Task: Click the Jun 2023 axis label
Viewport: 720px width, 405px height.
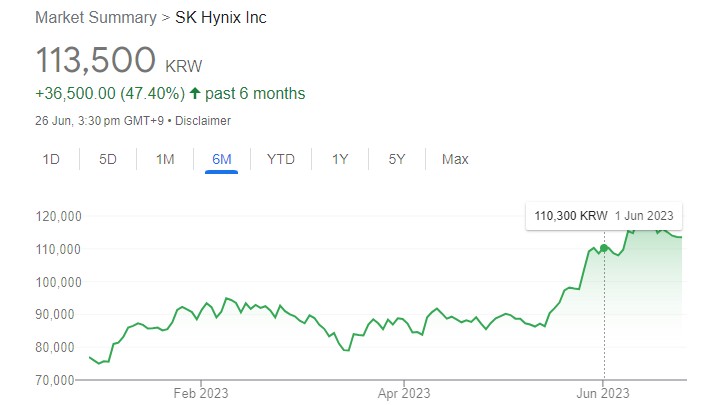Action: [604, 392]
